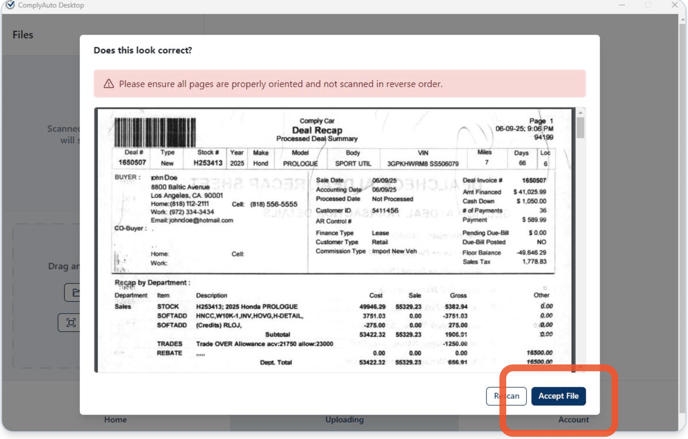Click the document preview scrollbar thumb
The image size is (688, 439).
click(581, 127)
